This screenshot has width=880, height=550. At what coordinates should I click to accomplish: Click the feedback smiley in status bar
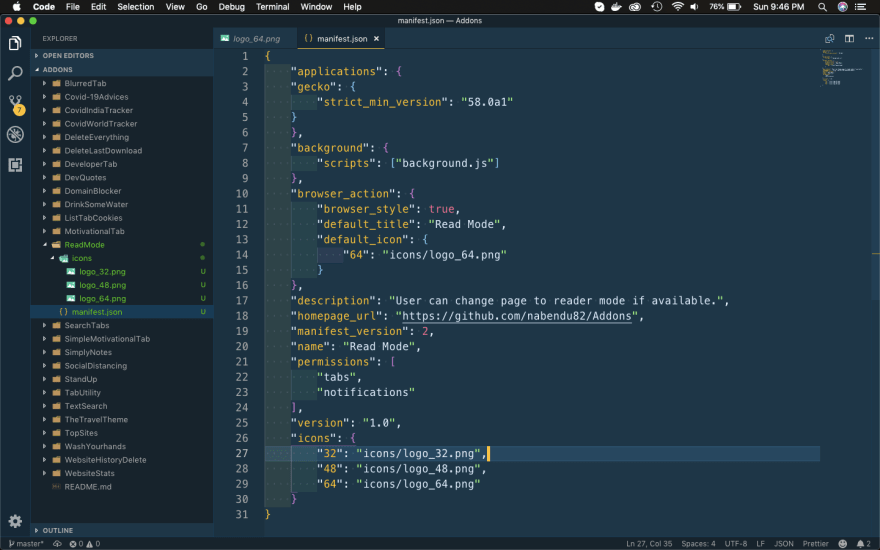pyautogui.click(x=842, y=543)
